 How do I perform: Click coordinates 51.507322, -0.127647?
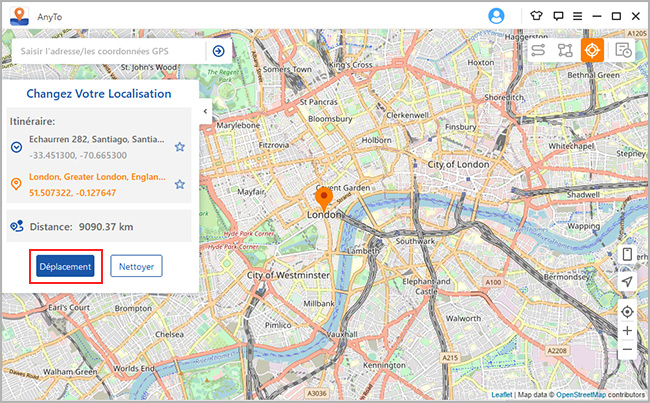[x=72, y=193]
